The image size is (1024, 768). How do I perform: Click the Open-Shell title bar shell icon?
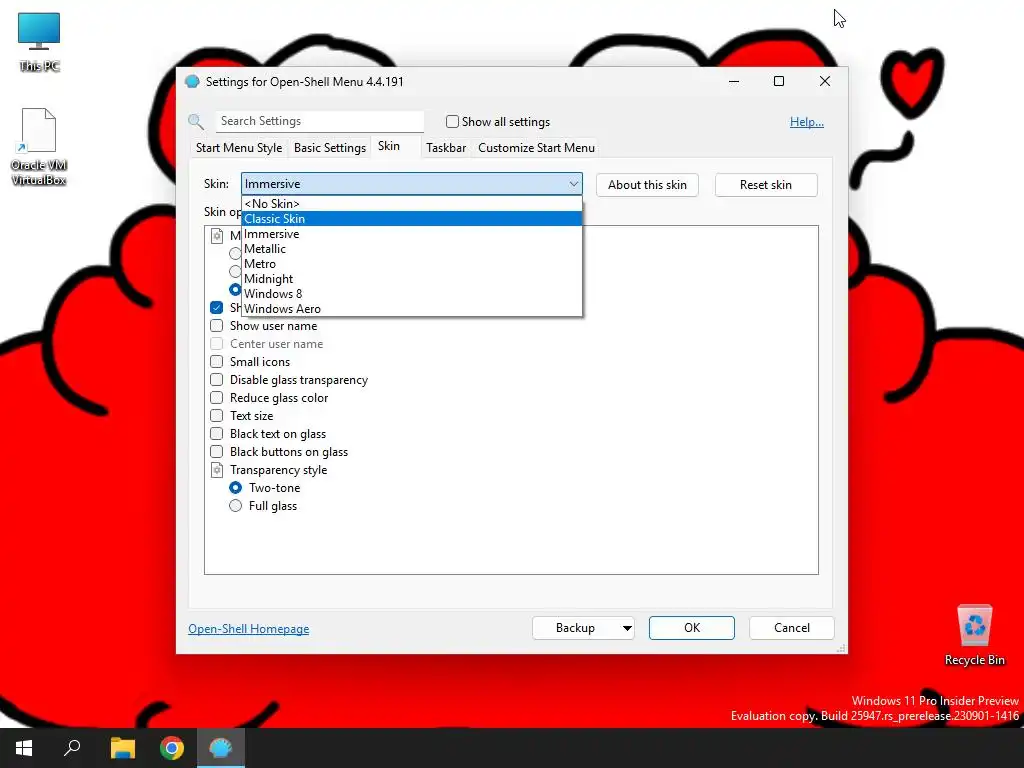click(192, 82)
